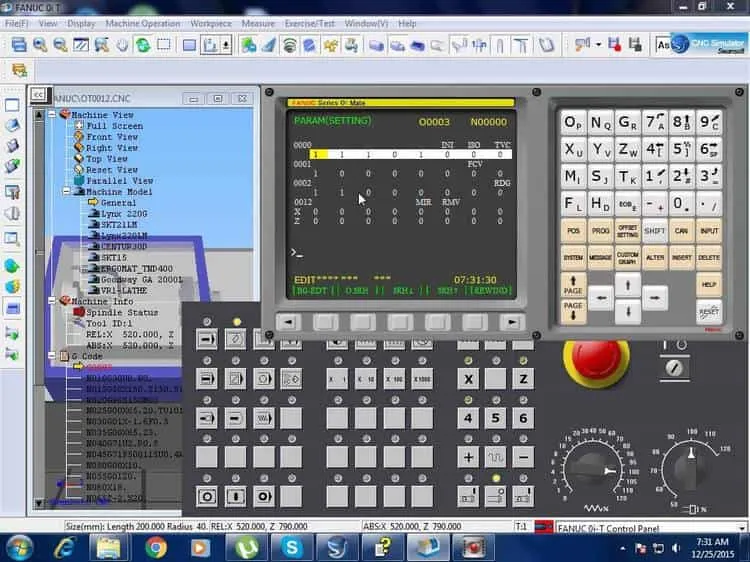Click the SYSTEM key on the keypad

573,257
